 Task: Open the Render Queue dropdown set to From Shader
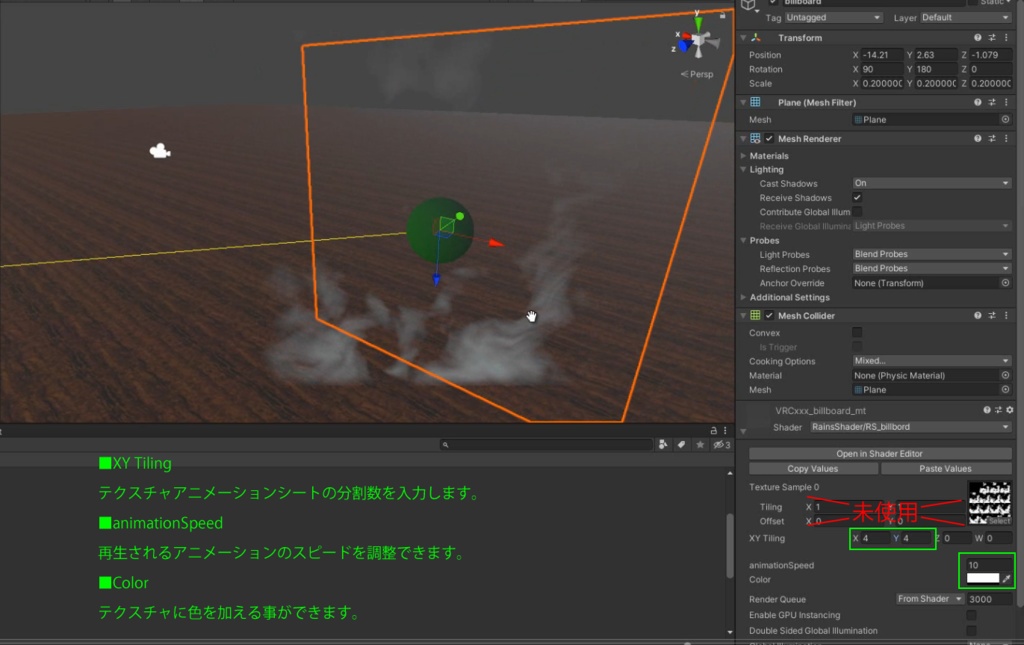coord(929,599)
